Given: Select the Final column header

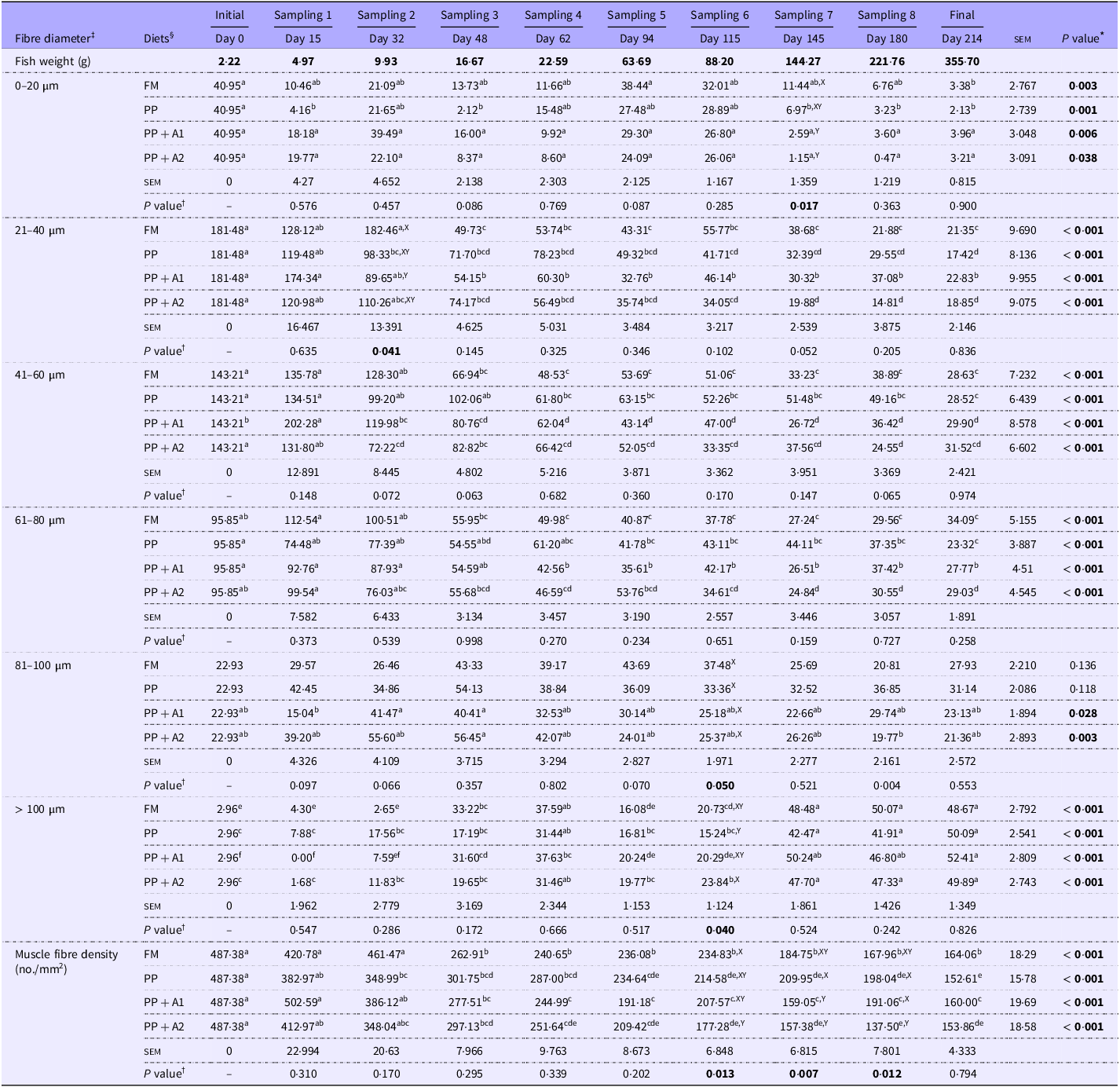Looking at the screenshot, I should (961, 15).
